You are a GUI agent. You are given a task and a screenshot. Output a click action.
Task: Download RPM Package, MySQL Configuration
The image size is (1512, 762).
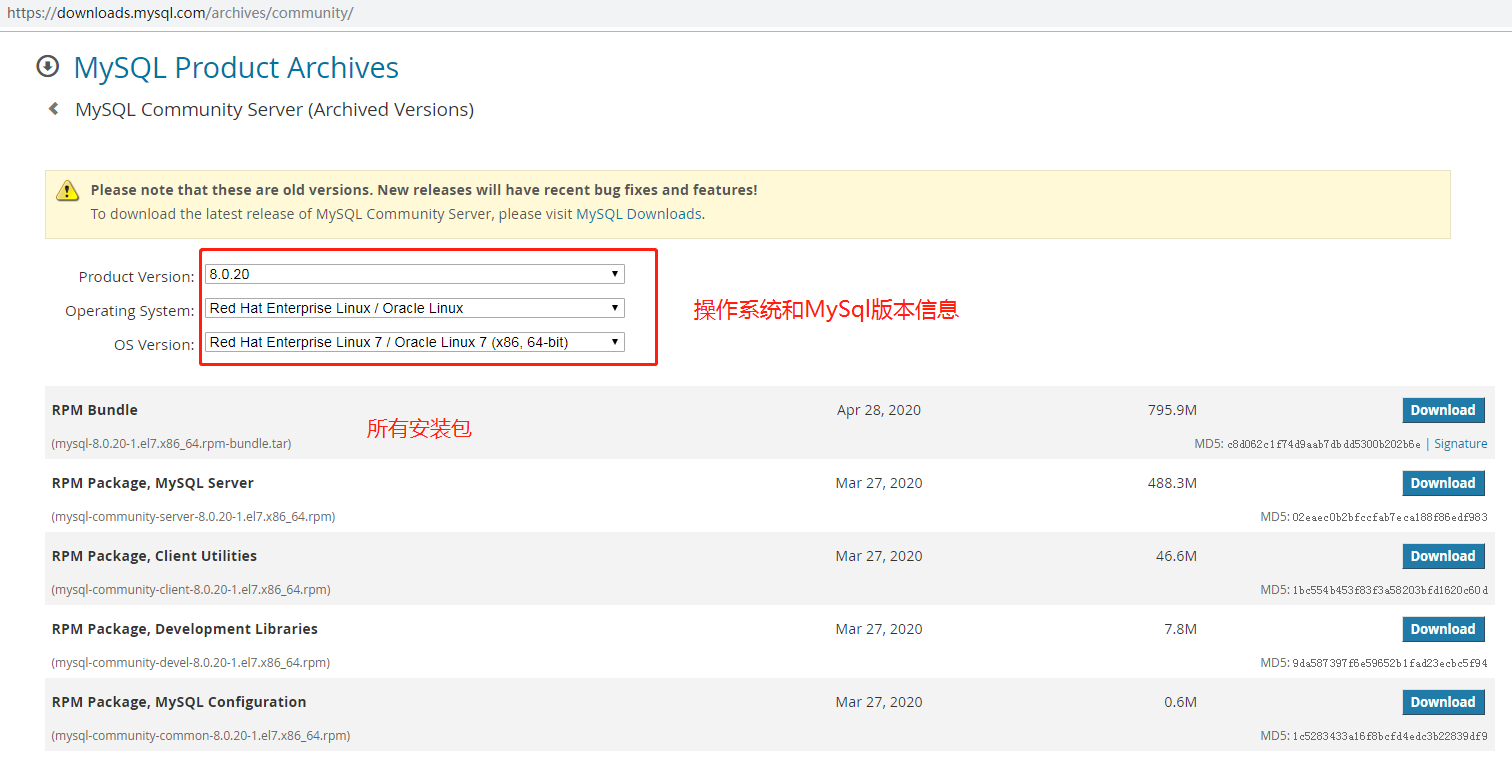click(1443, 702)
